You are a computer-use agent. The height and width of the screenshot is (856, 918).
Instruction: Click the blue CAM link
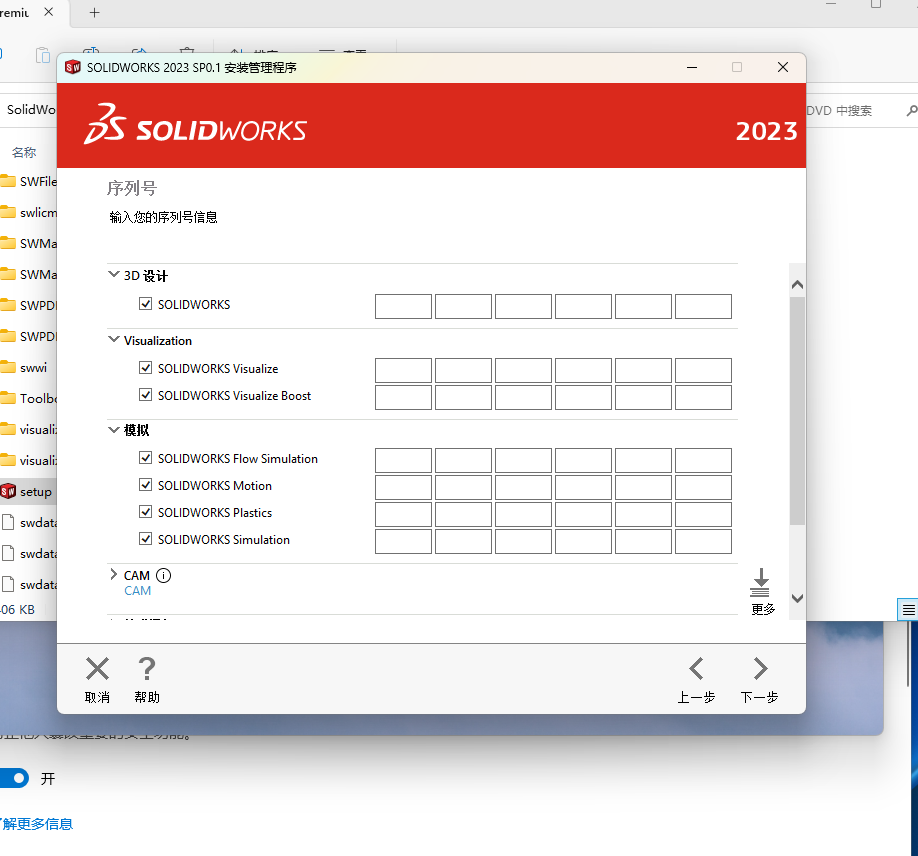138,591
